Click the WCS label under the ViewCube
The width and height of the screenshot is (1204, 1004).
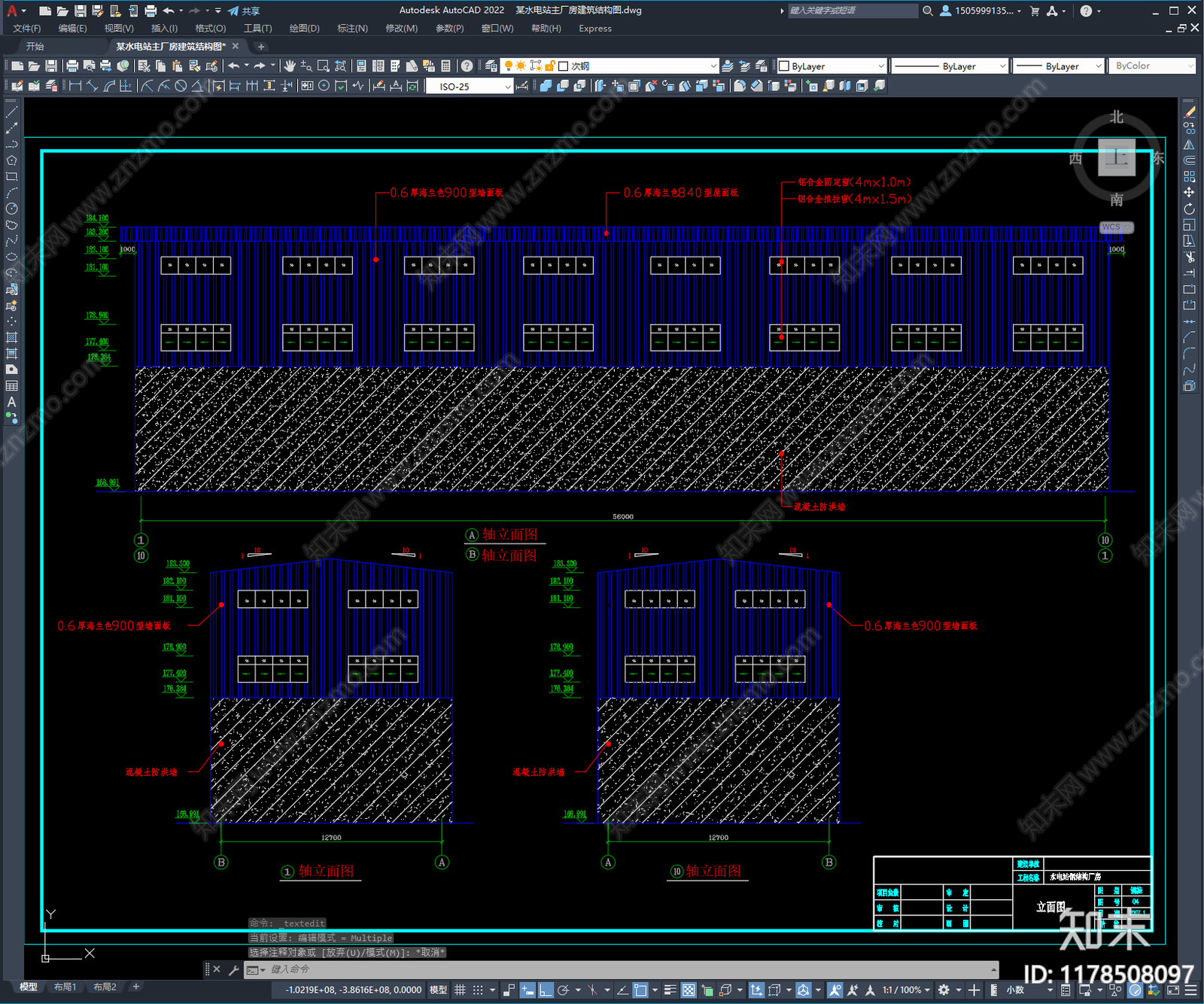pyautogui.click(x=1115, y=227)
